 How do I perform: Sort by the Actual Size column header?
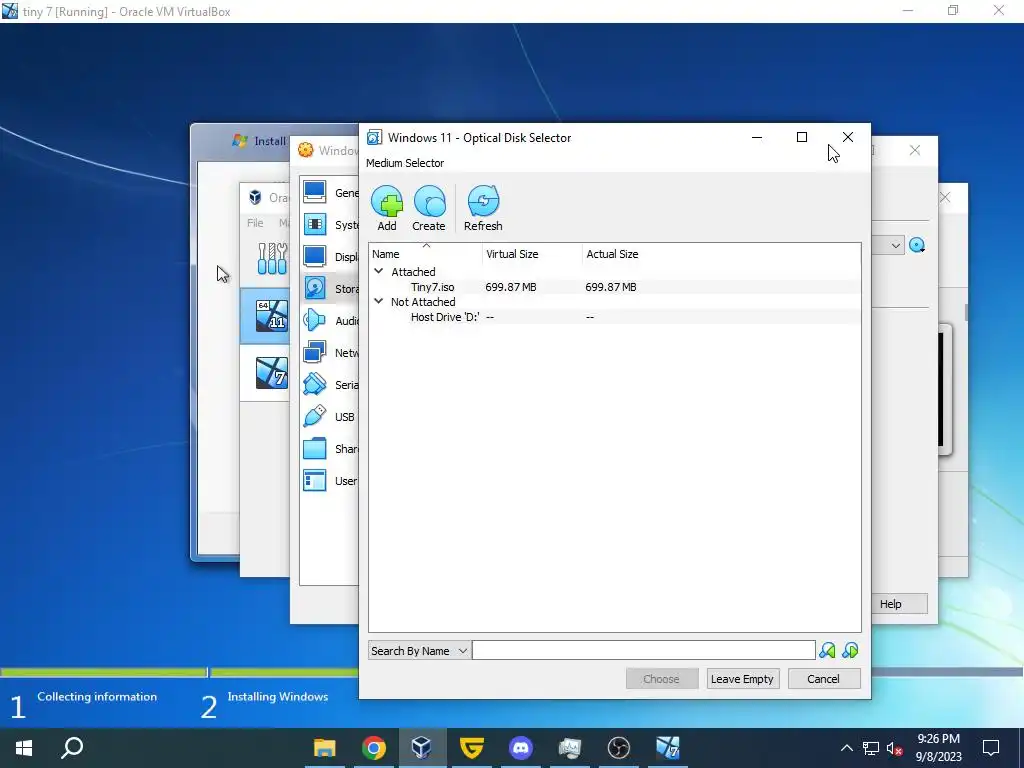point(722,254)
